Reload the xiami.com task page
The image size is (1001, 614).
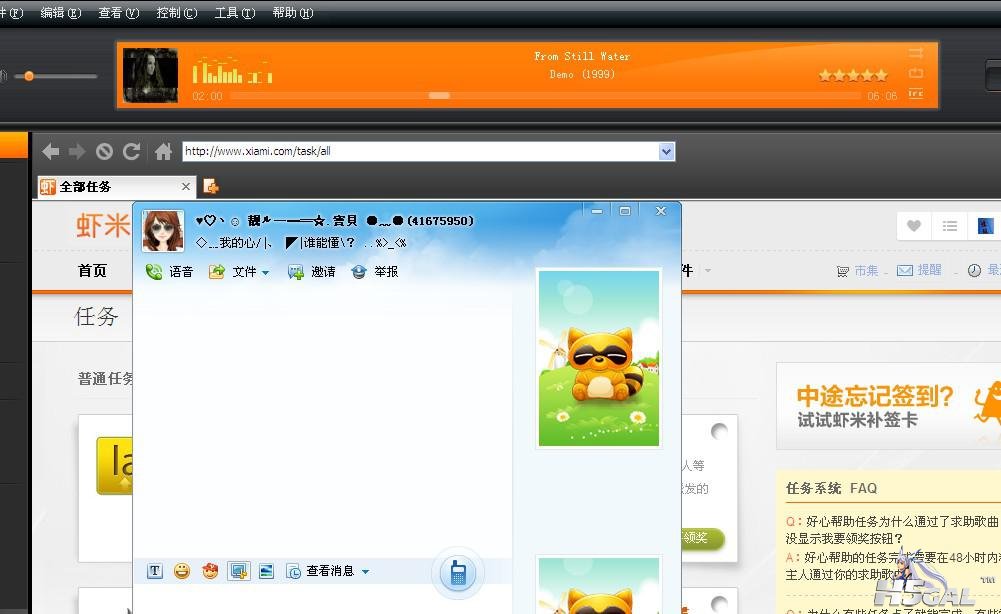click(x=132, y=151)
